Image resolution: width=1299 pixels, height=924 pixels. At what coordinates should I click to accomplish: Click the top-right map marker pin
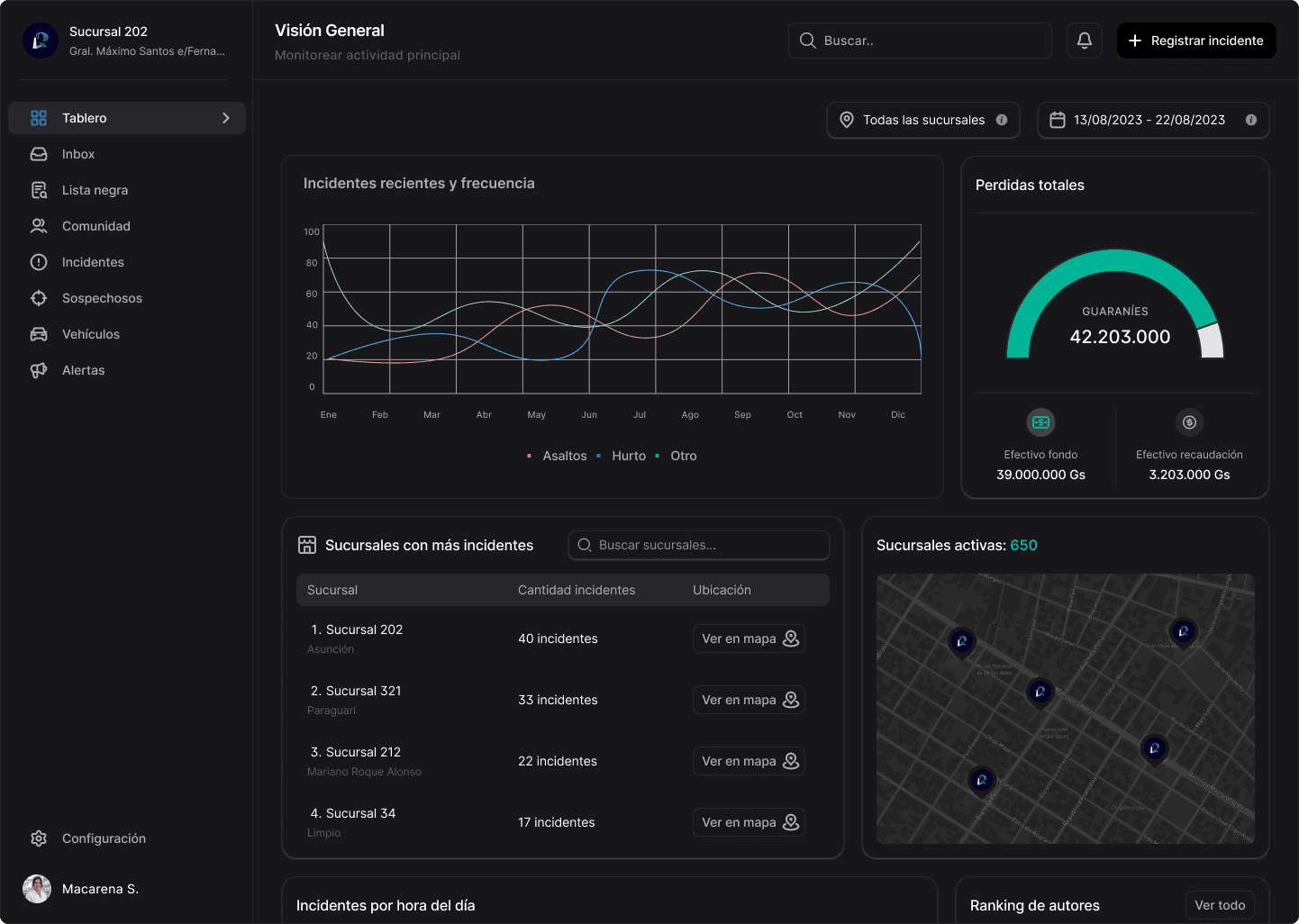1183,632
